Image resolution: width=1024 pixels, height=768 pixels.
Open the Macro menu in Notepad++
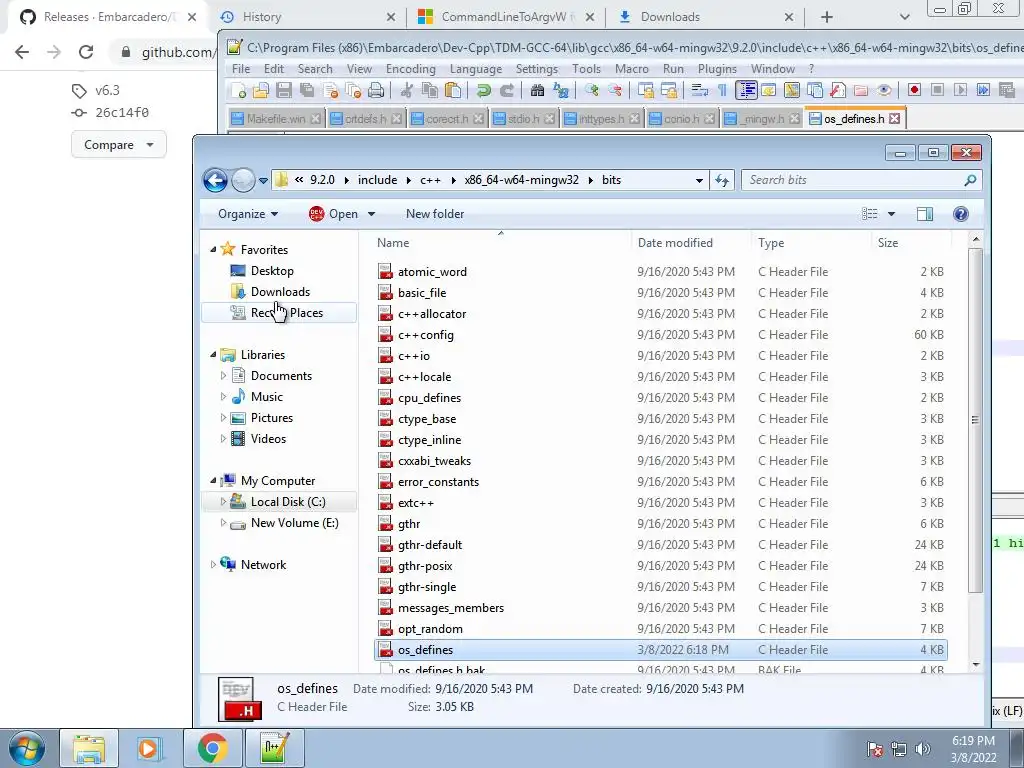pos(631,69)
